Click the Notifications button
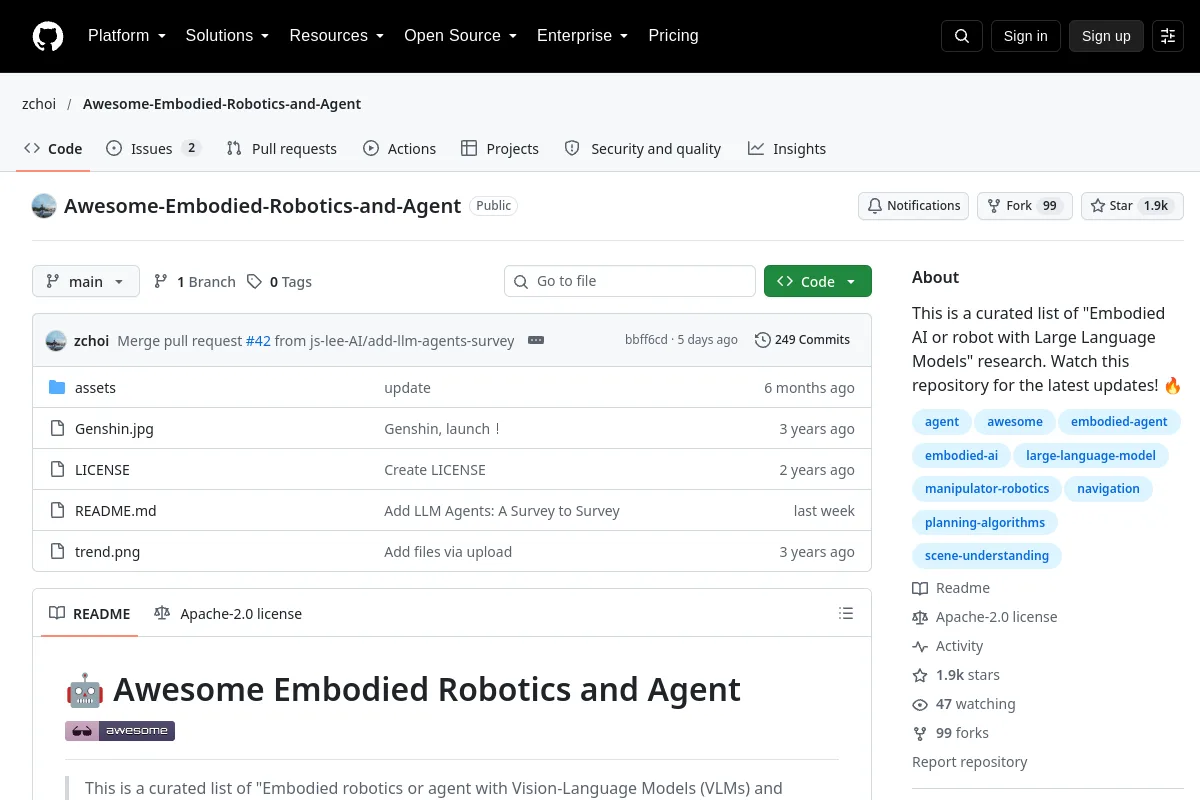1200x800 pixels. click(x=913, y=206)
